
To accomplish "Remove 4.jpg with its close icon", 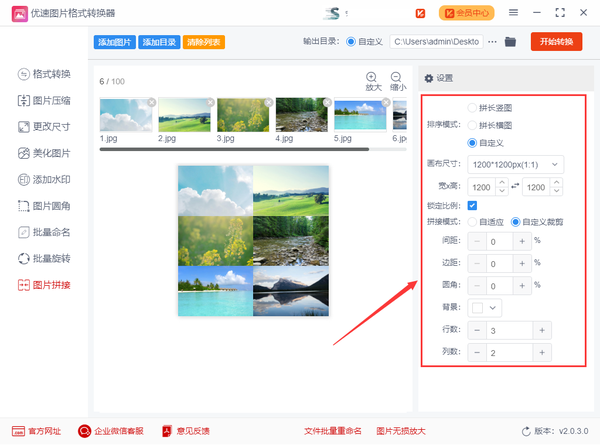I will tap(328, 102).
